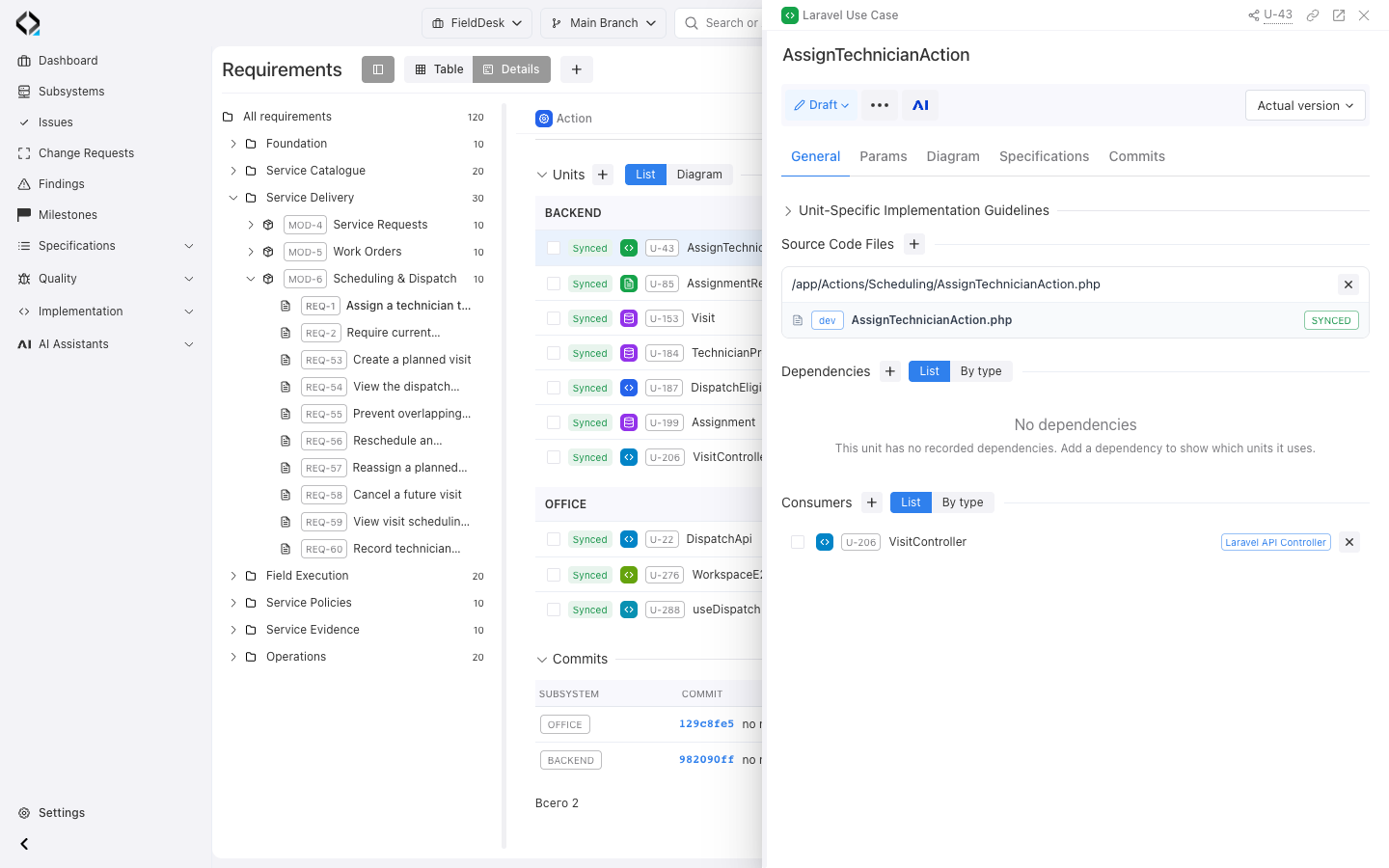Remove VisitController consumer
The image size is (1389, 868).
point(1349,542)
